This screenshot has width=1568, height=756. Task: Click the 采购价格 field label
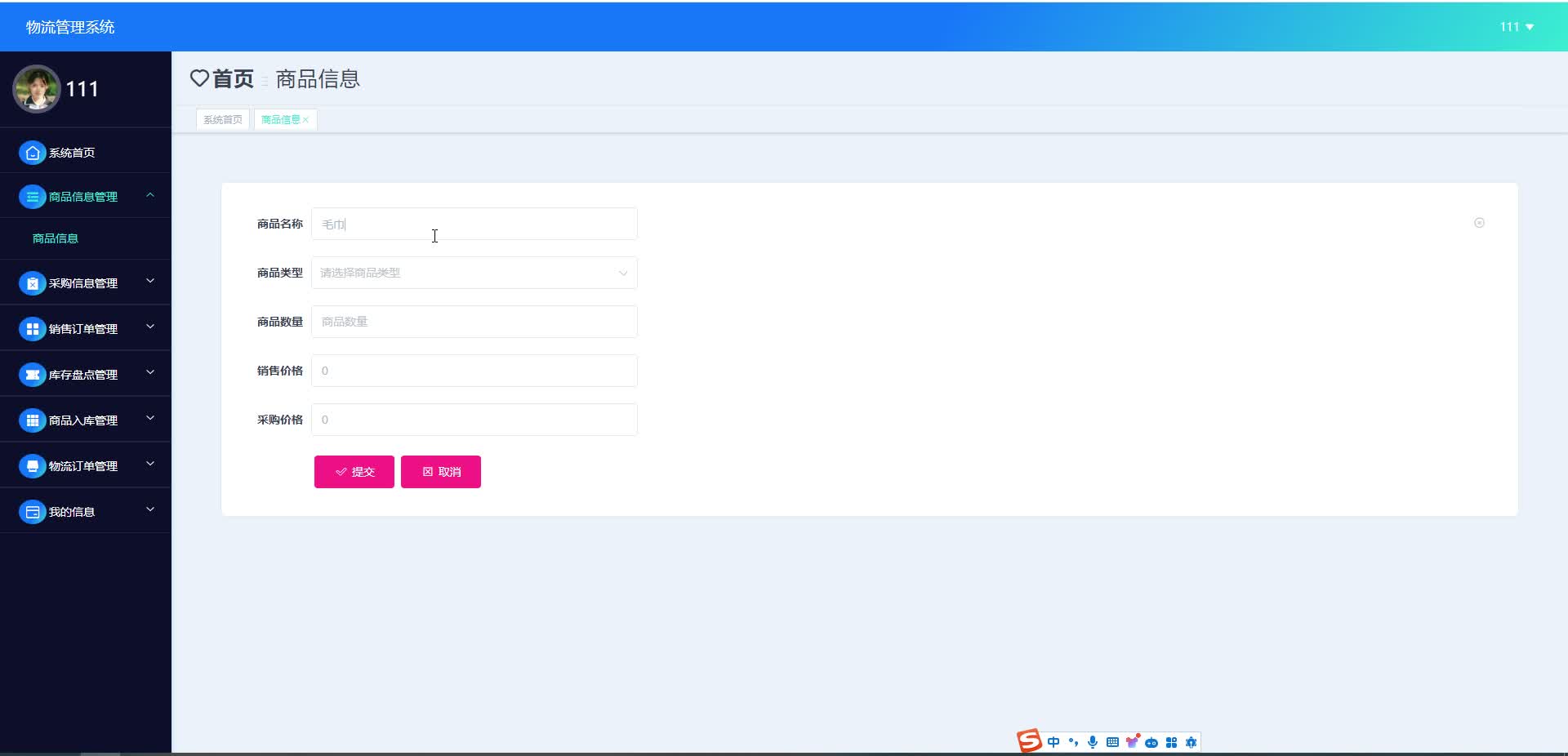point(280,420)
